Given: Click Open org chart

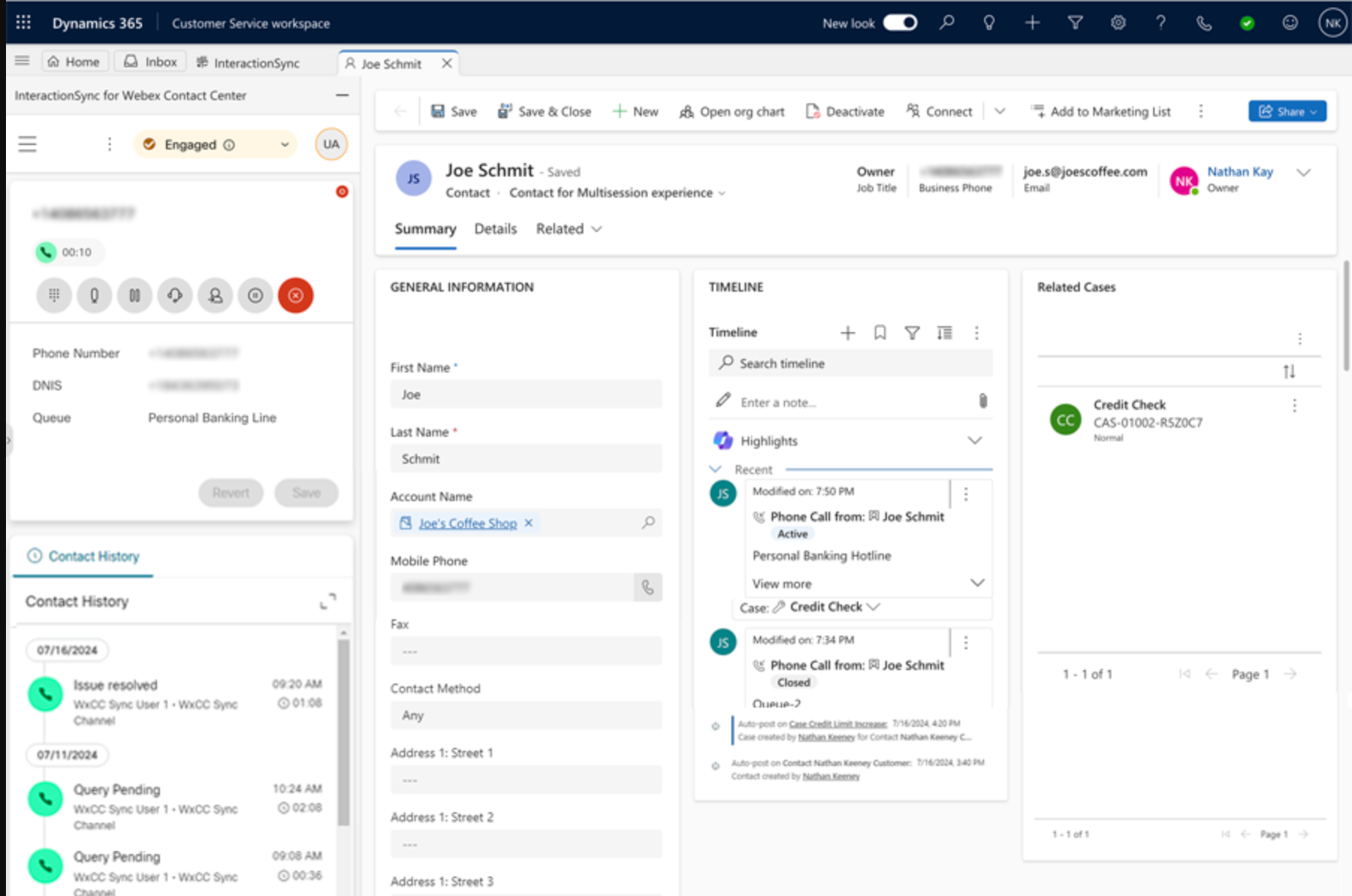Looking at the screenshot, I should (732, 111).
